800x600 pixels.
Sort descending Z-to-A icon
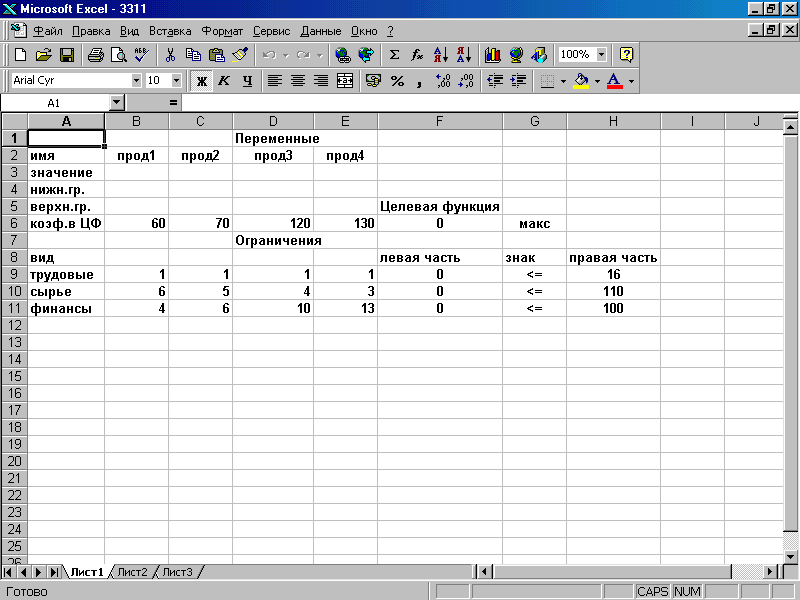pyautogui.click(x=463, y=55)
